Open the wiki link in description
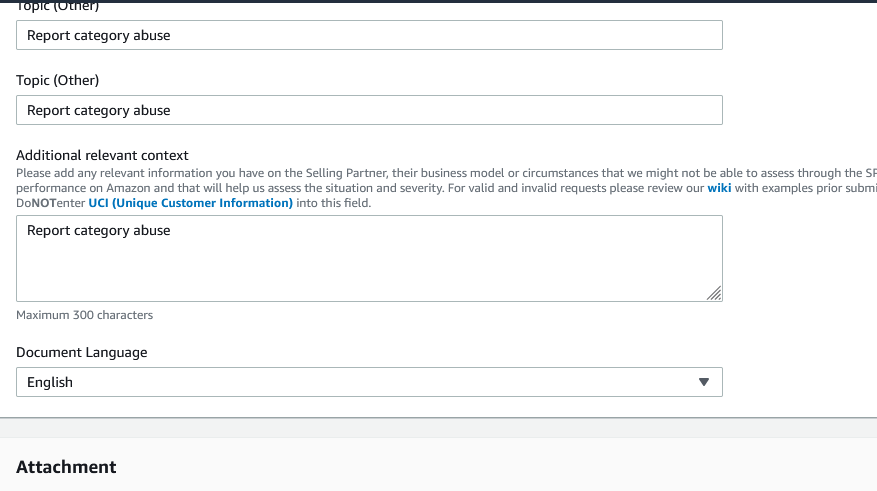Screen dimensions: 877x491 (x=718, y=188)
